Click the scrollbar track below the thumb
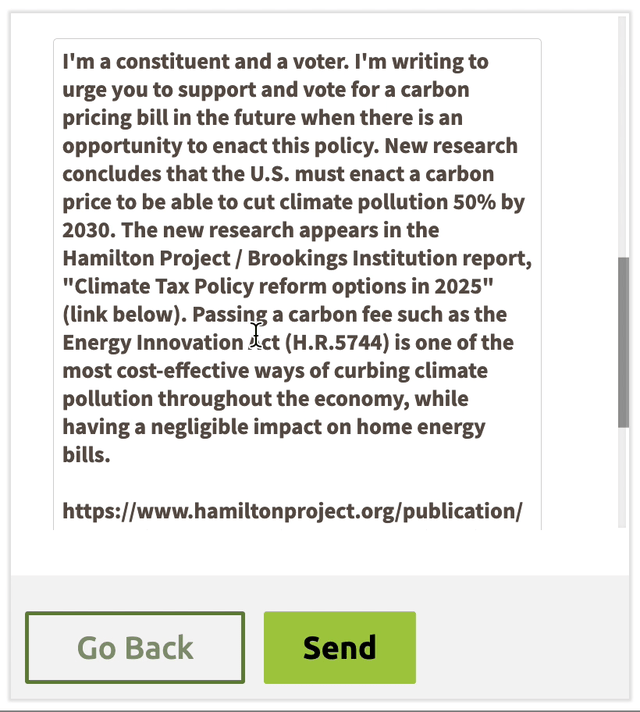The width and height of the screenshot is (640, 712). click(x=623, y=477)
